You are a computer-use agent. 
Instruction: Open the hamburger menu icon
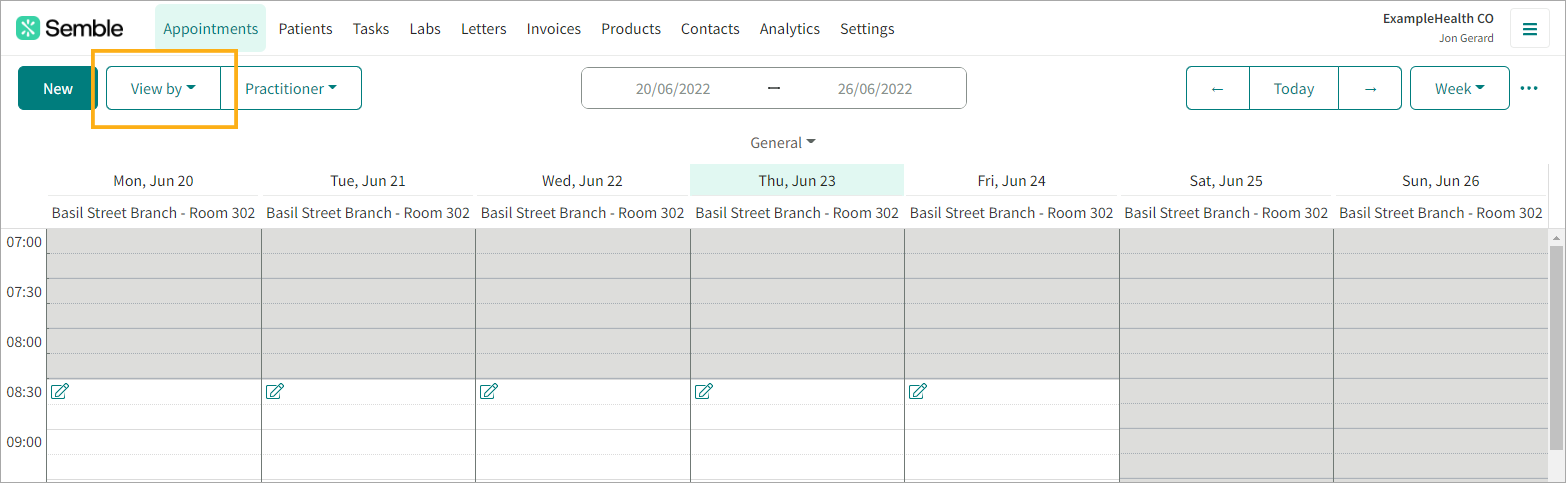coord(1529,29)
